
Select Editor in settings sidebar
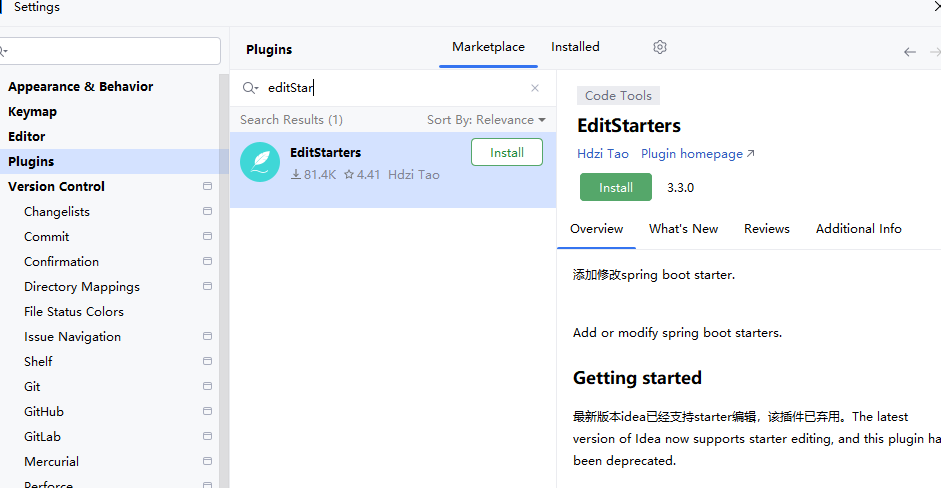coord(26,136)
